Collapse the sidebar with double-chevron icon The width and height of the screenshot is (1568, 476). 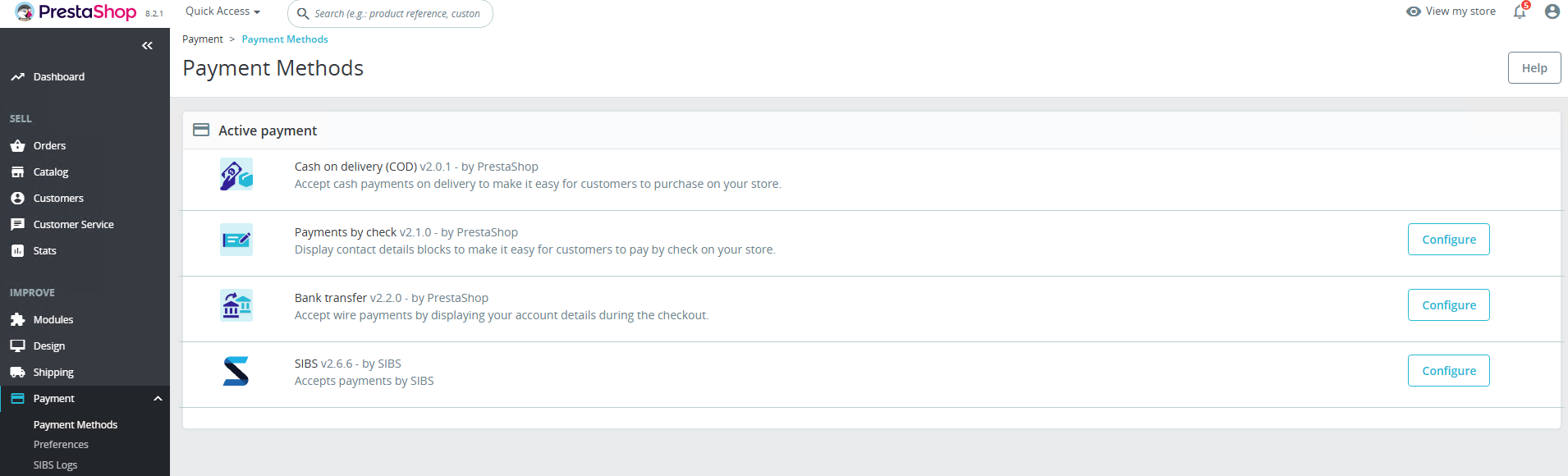pyautogui.click(x=147, y=46)
